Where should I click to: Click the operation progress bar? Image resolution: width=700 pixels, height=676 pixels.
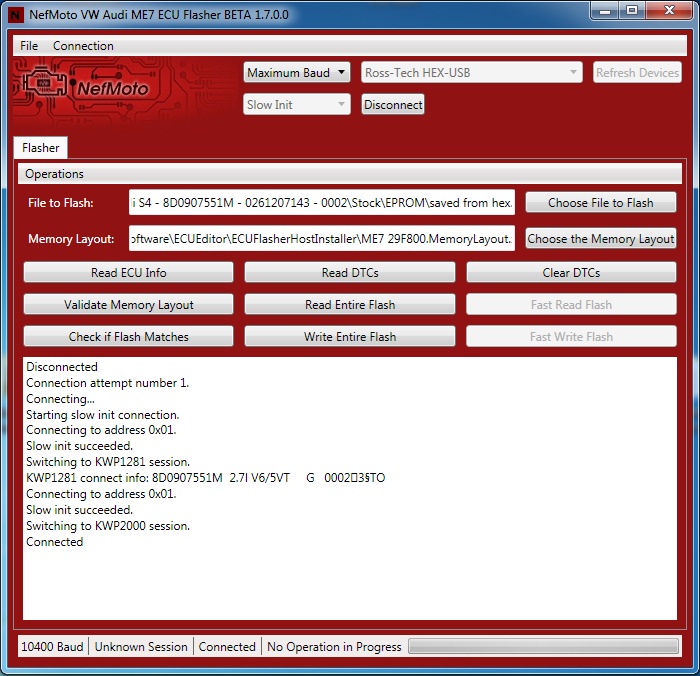point(543,647)
